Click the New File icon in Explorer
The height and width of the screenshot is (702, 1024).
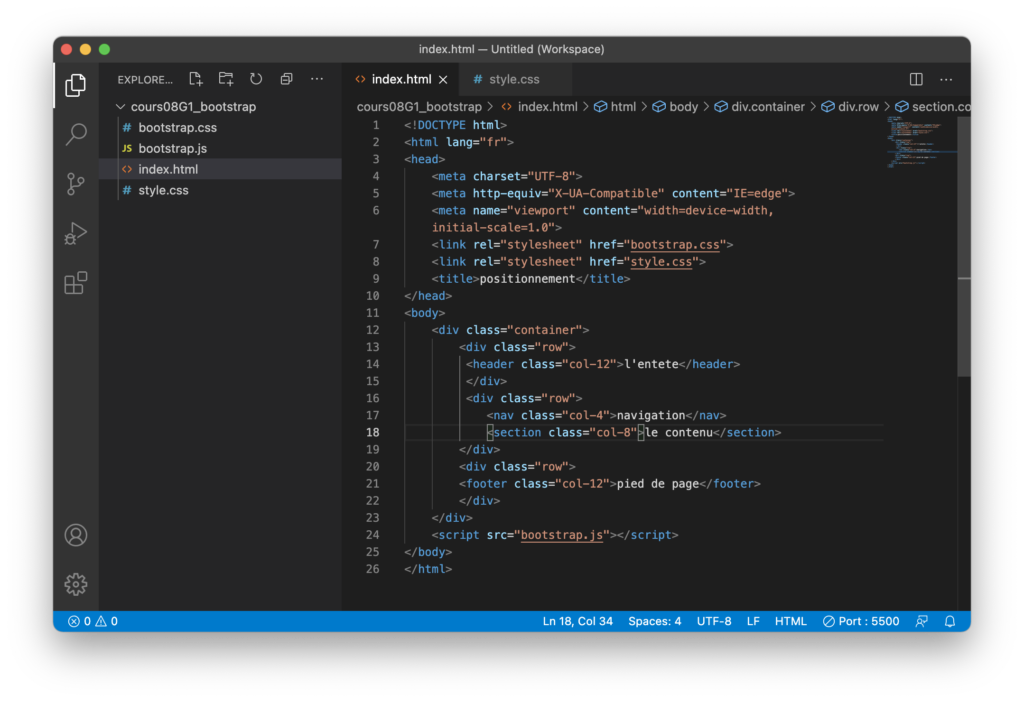coord(196,79)
